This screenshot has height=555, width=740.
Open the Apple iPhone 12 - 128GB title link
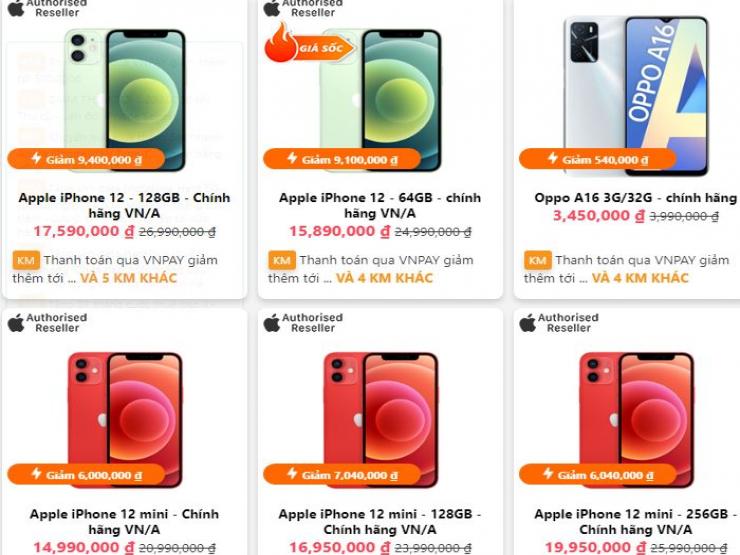pos(125,205)
